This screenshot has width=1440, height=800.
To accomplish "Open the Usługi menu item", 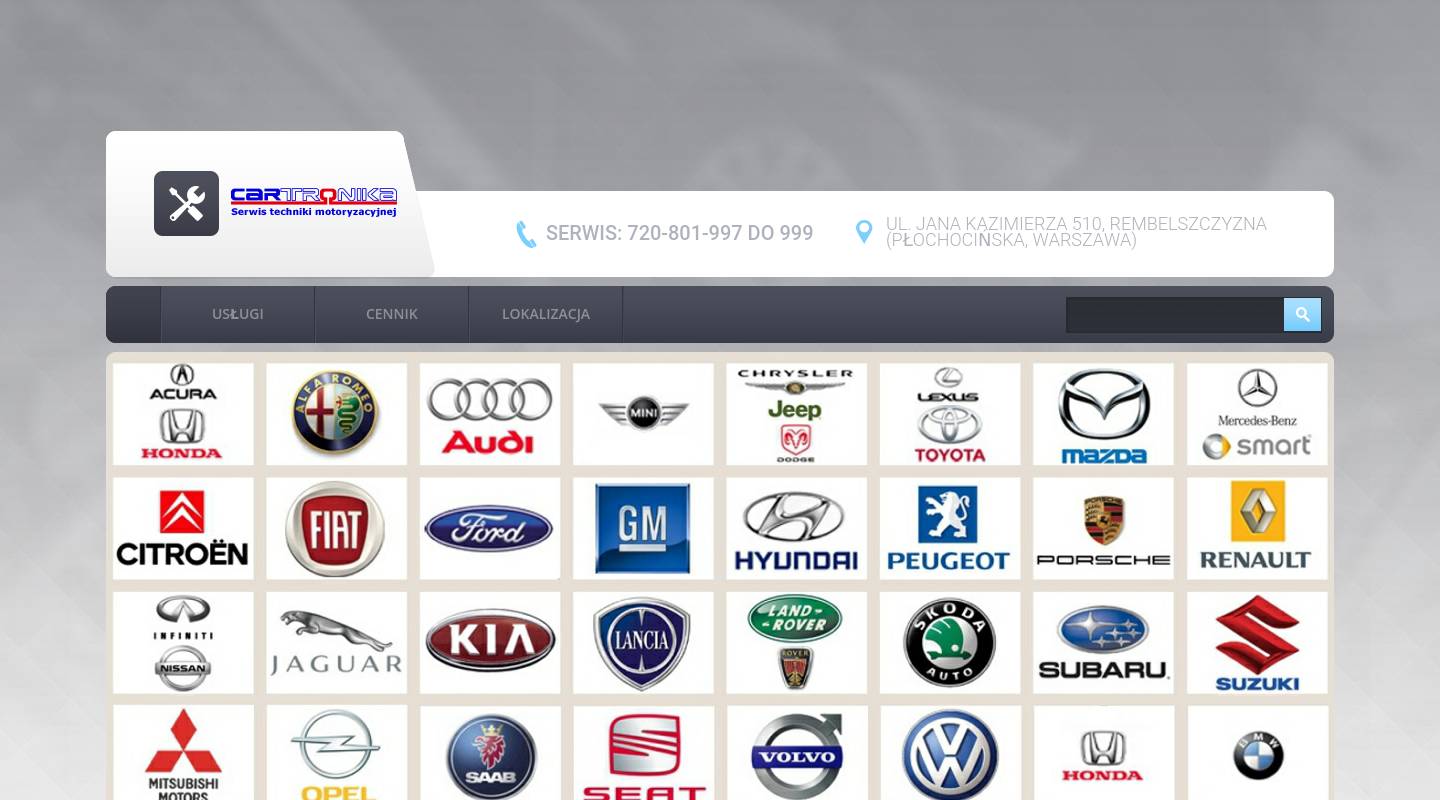I will click(238, 314).
